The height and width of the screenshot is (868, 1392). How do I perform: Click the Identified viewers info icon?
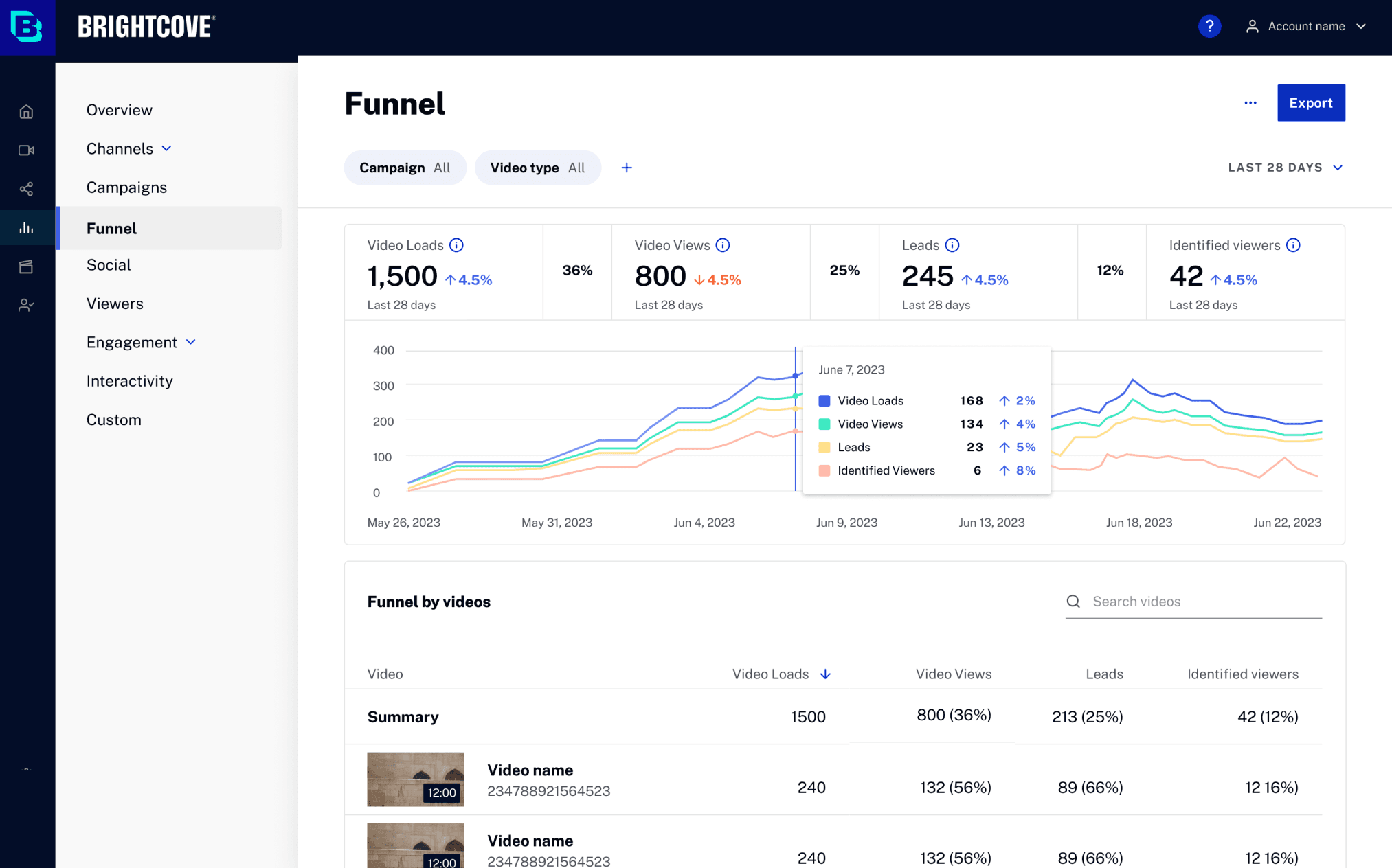tap(1293, 245)
